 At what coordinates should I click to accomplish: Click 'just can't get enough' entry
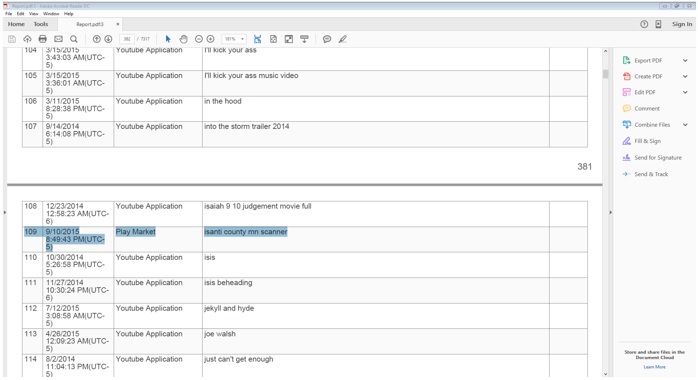point(239,359)
